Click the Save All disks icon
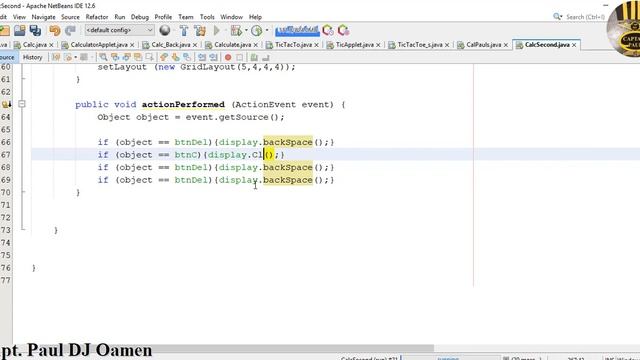 (35, 30)
